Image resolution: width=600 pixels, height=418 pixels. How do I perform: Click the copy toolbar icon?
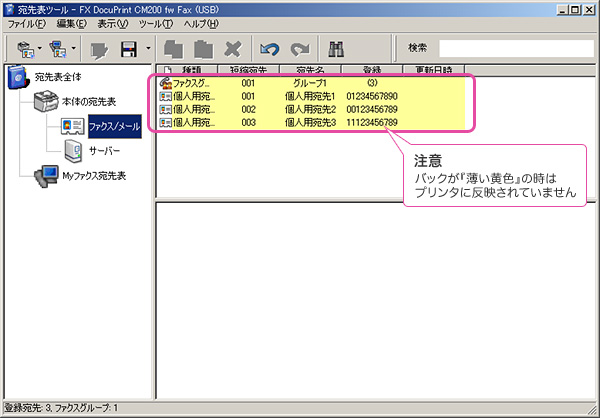click(x=174, y=48)
